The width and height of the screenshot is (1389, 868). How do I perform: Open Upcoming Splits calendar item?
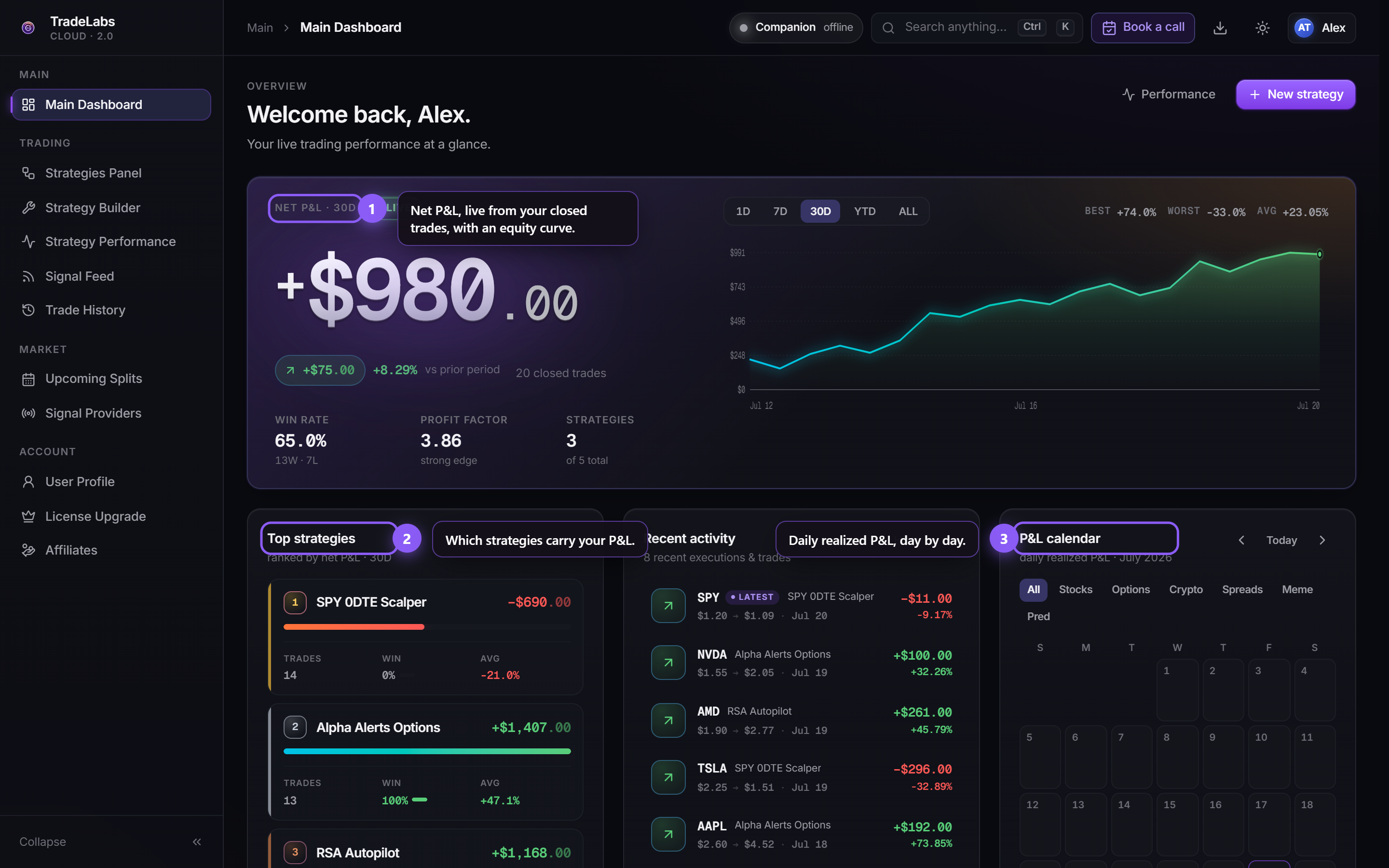tap(111, 379)
